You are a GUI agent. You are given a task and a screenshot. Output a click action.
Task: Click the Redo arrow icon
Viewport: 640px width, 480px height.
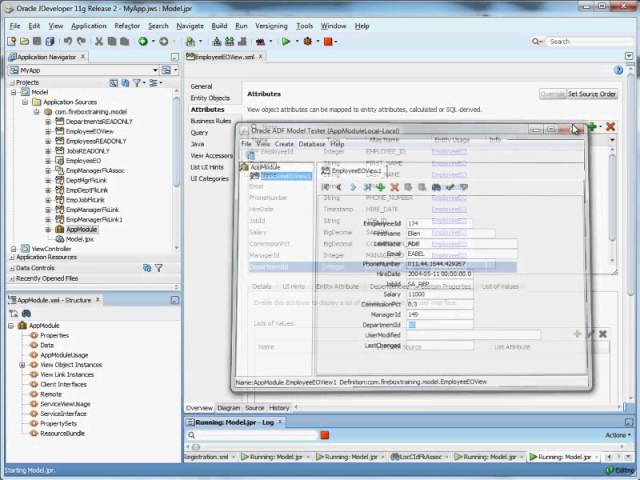point(81,41)
